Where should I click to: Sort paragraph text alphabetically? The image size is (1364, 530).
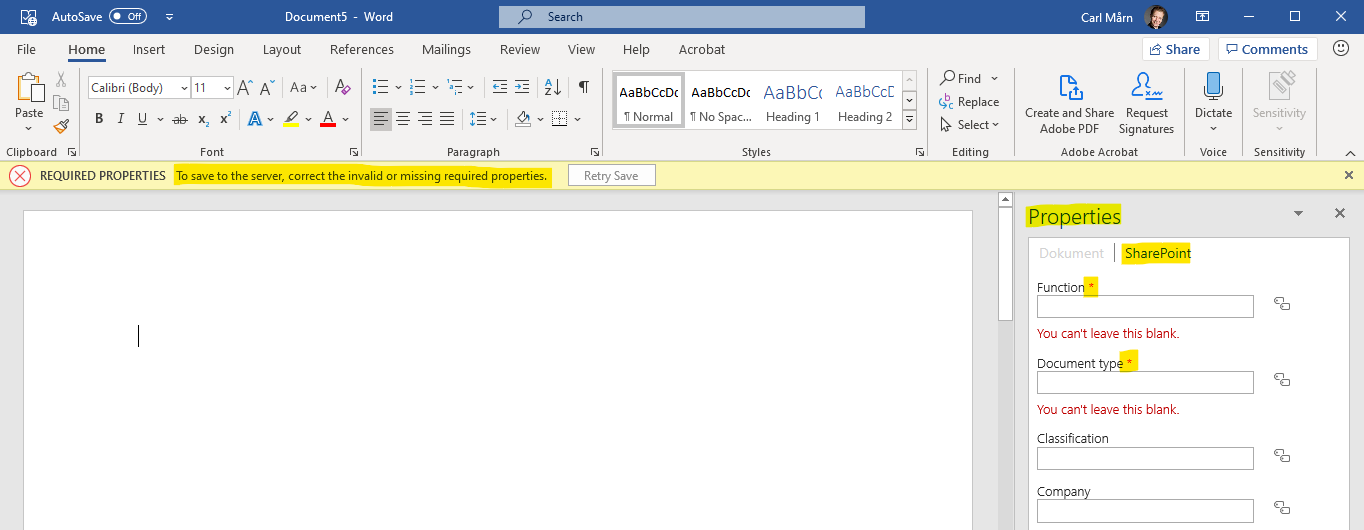pyautogui.click(x=554, y=88)
